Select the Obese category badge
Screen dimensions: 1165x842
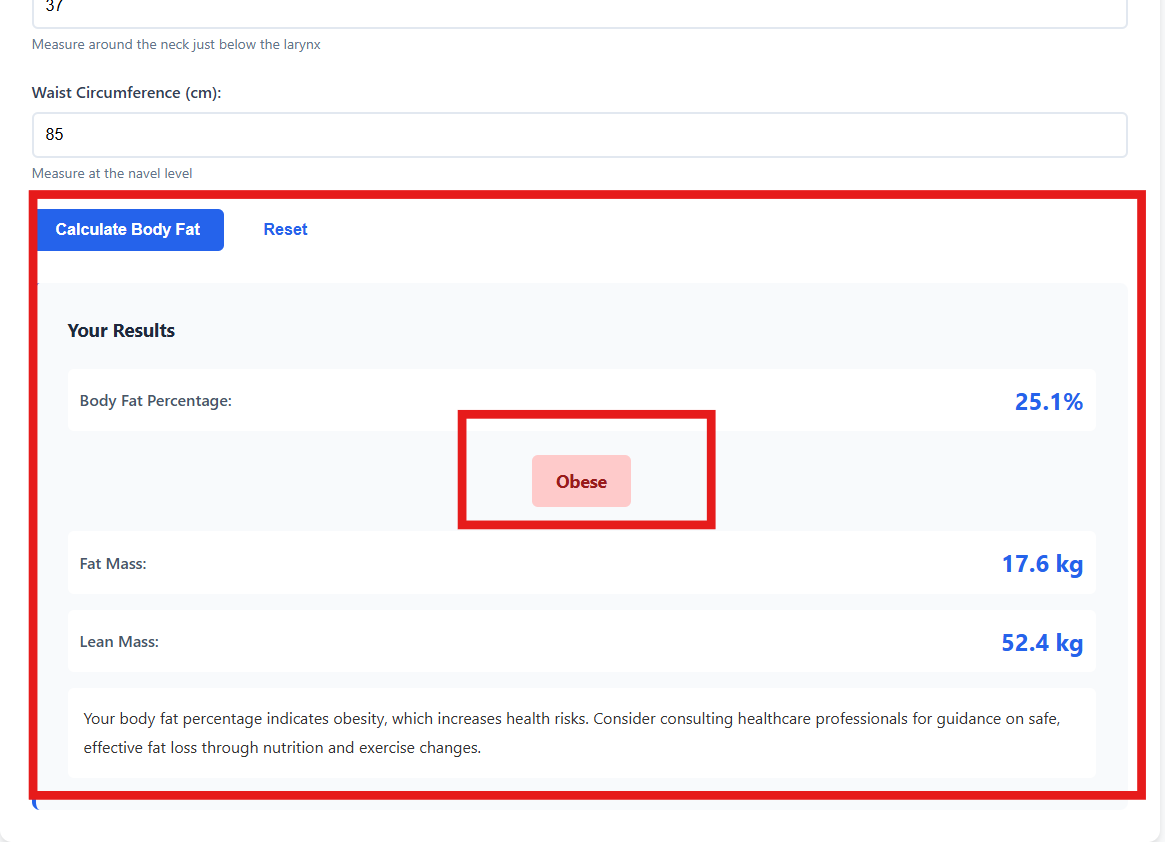pos(581,482)
